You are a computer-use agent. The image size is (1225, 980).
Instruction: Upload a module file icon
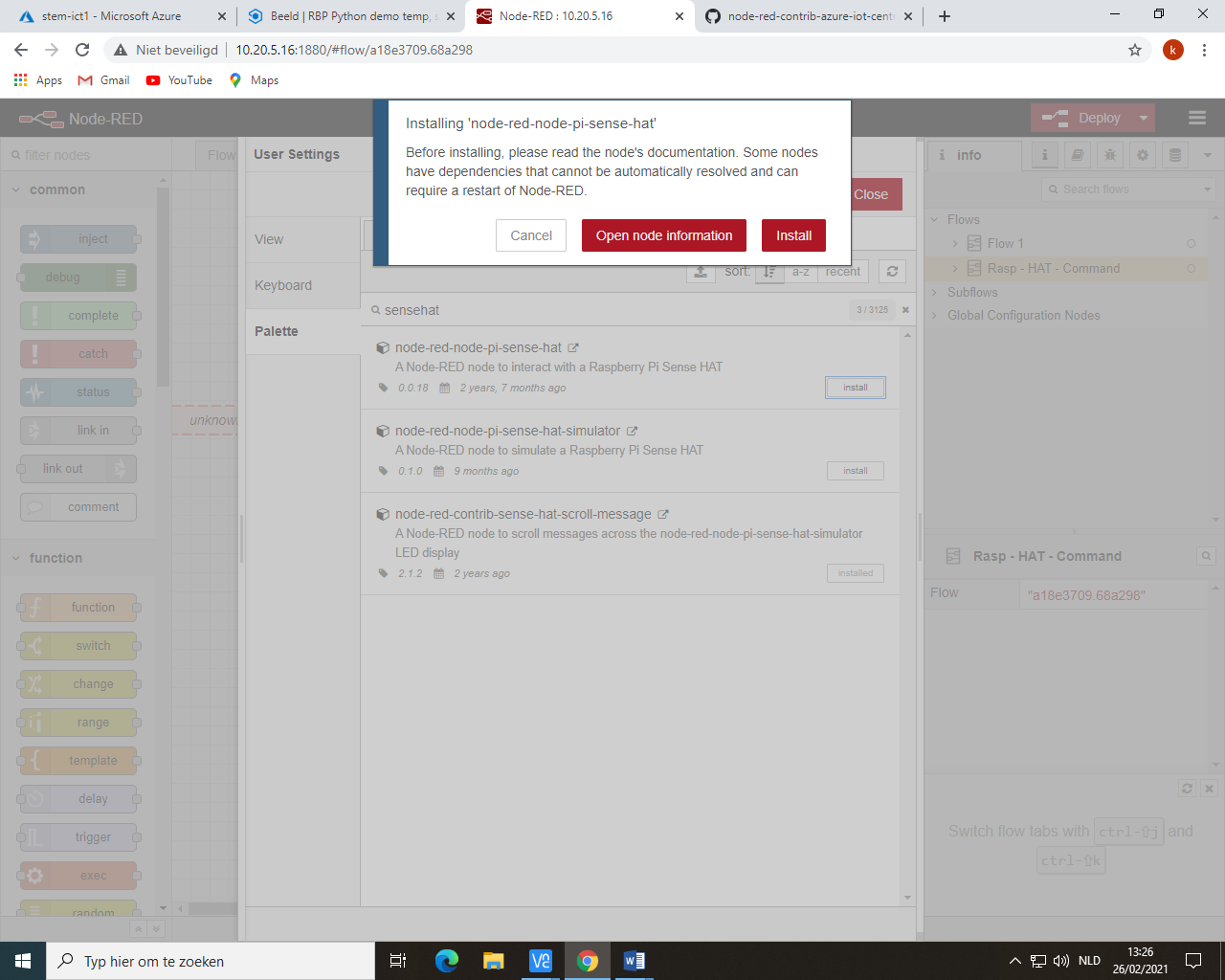[701, 272]
